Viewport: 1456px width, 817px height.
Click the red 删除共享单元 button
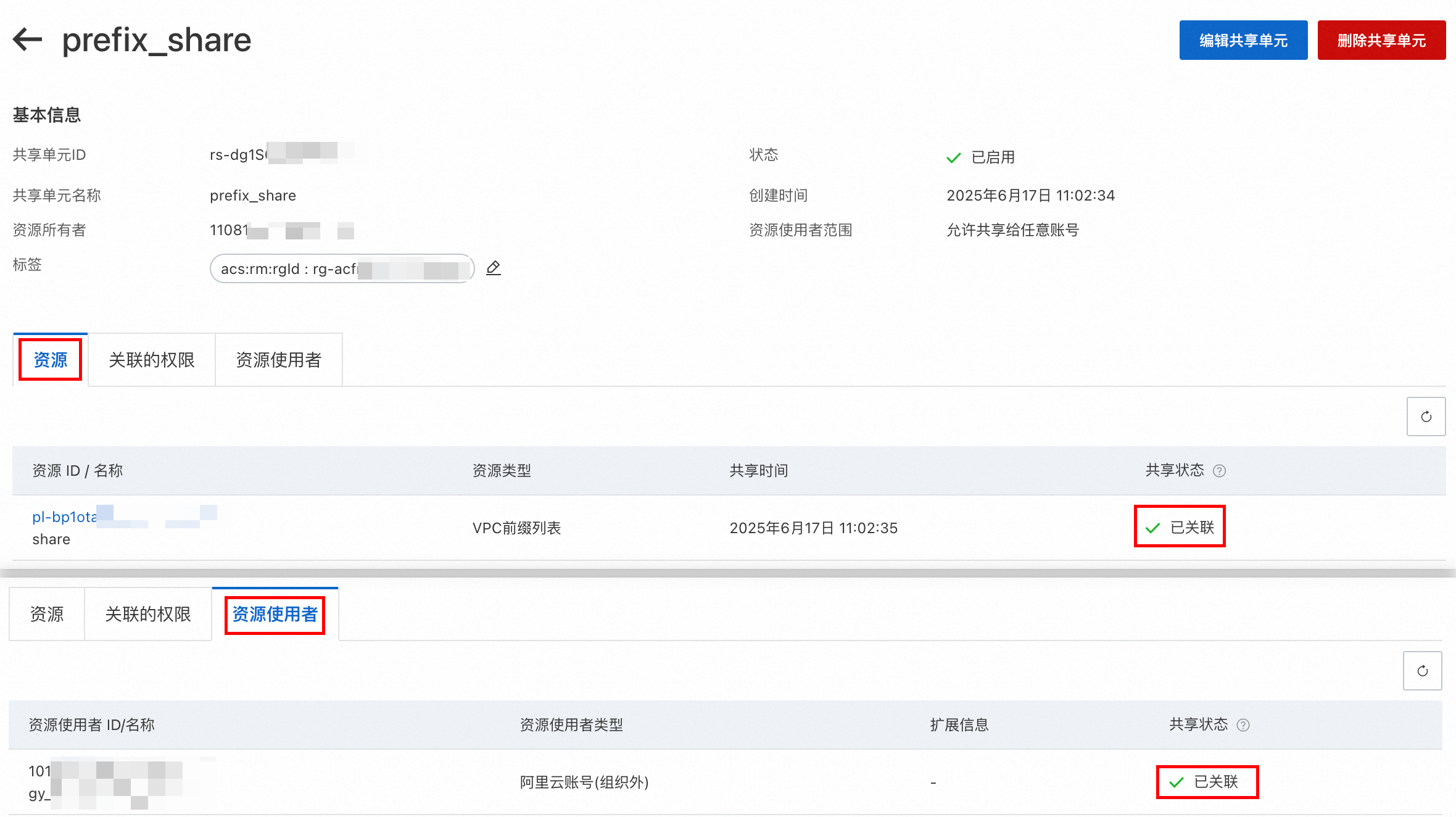tap(1381, 41)
